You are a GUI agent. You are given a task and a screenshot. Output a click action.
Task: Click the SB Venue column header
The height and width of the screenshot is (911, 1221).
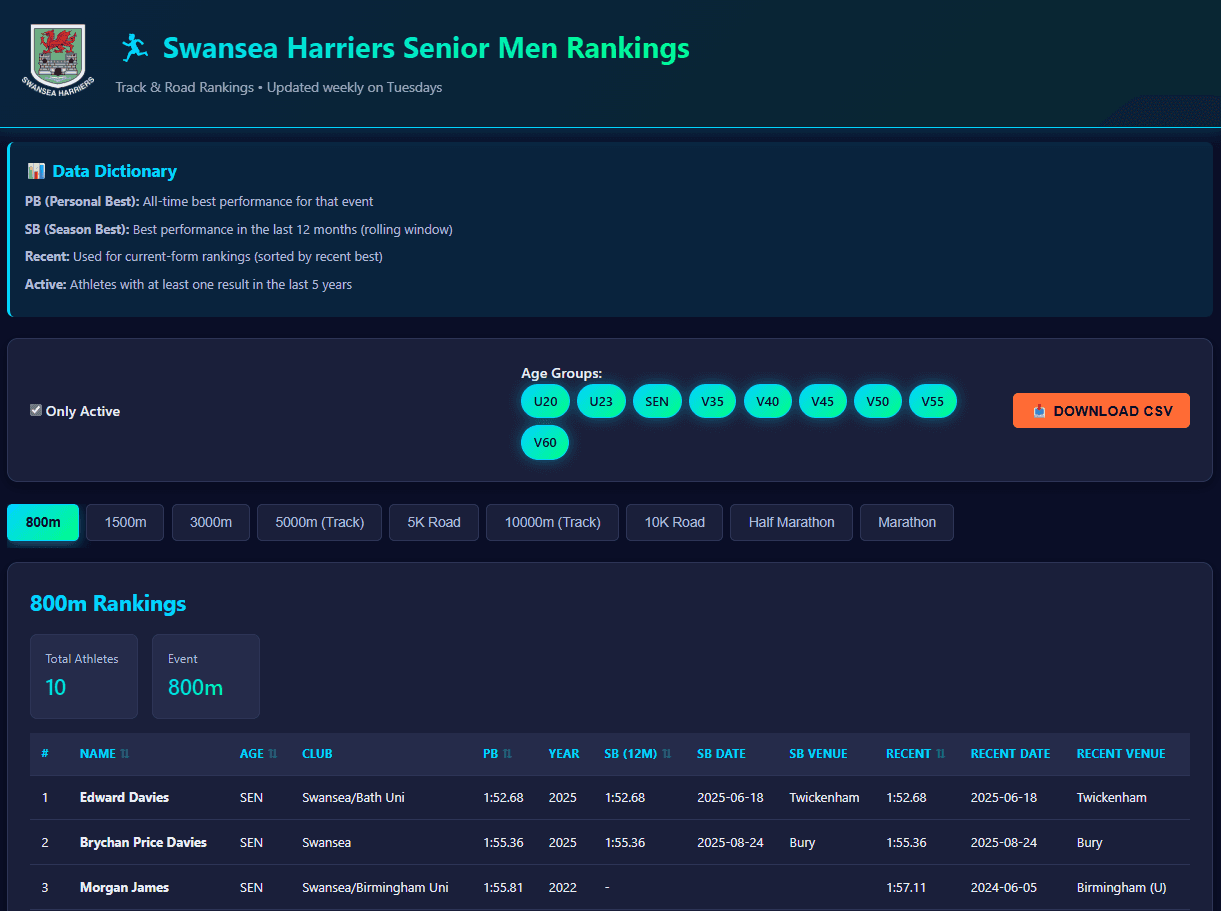tap(818, 754)
